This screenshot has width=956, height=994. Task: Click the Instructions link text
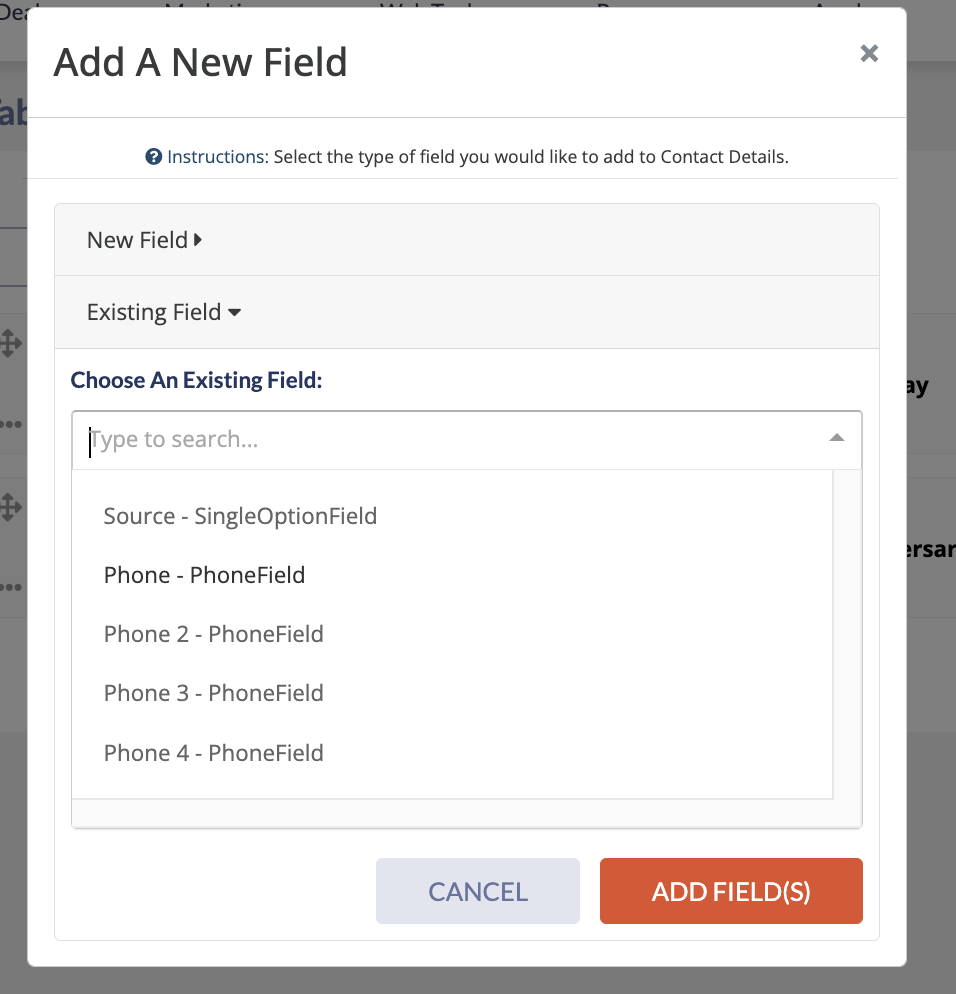pyautogui.click(x=217, y=157)
